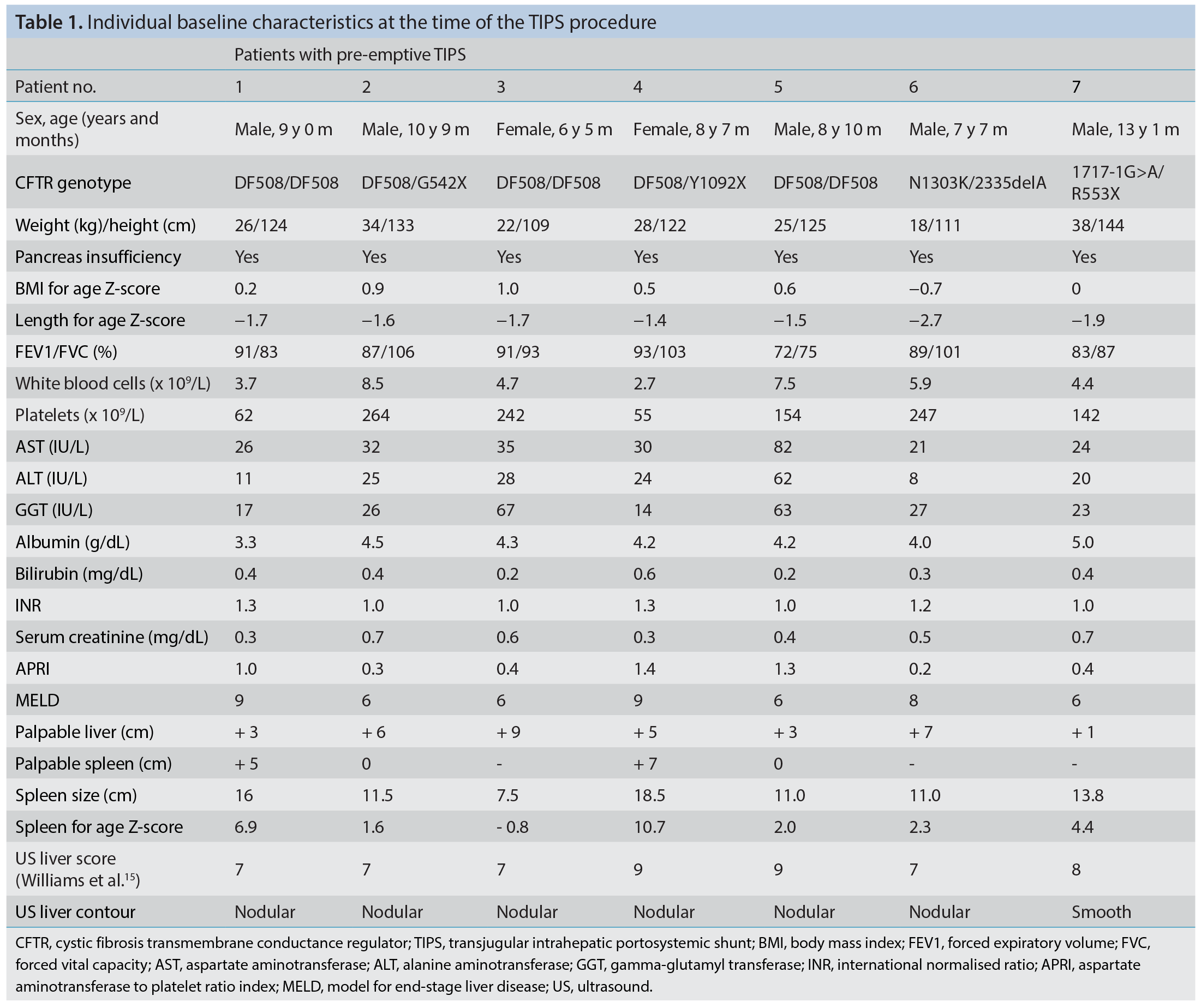Select 'Male, 9 y 0 m' cell

(283, 129)
